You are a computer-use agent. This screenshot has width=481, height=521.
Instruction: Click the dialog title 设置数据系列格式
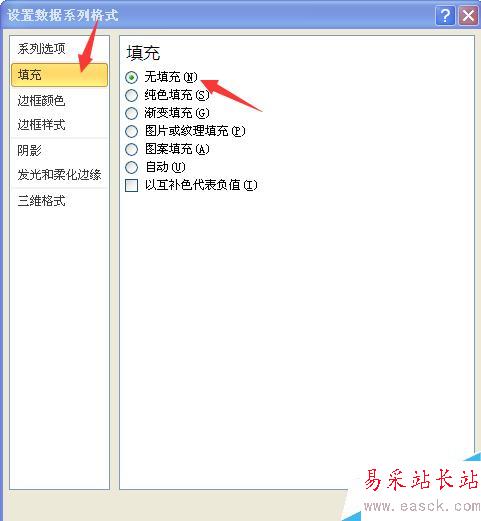coord(63,15)
